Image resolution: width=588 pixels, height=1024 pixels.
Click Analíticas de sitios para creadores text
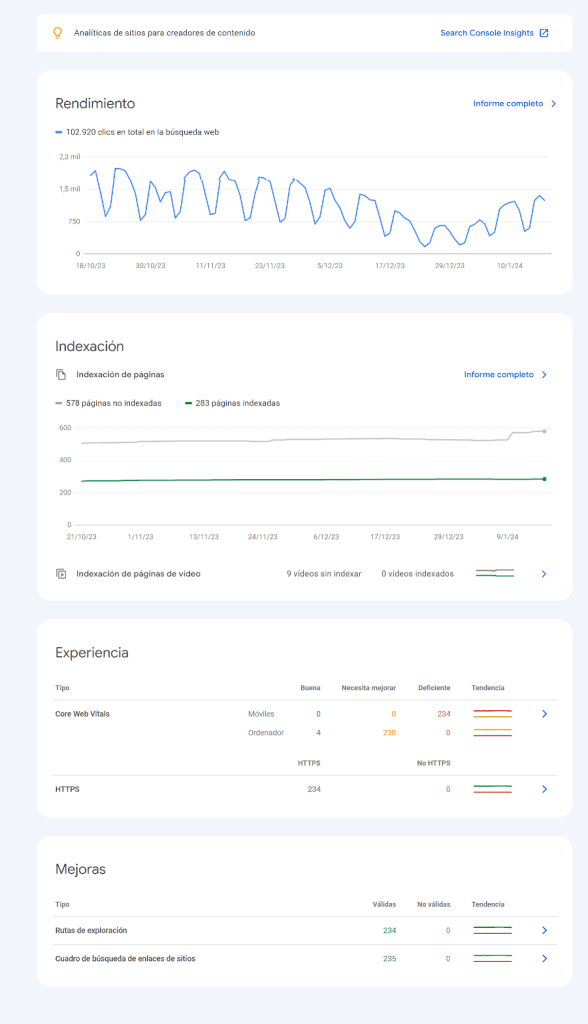[165, 33]
